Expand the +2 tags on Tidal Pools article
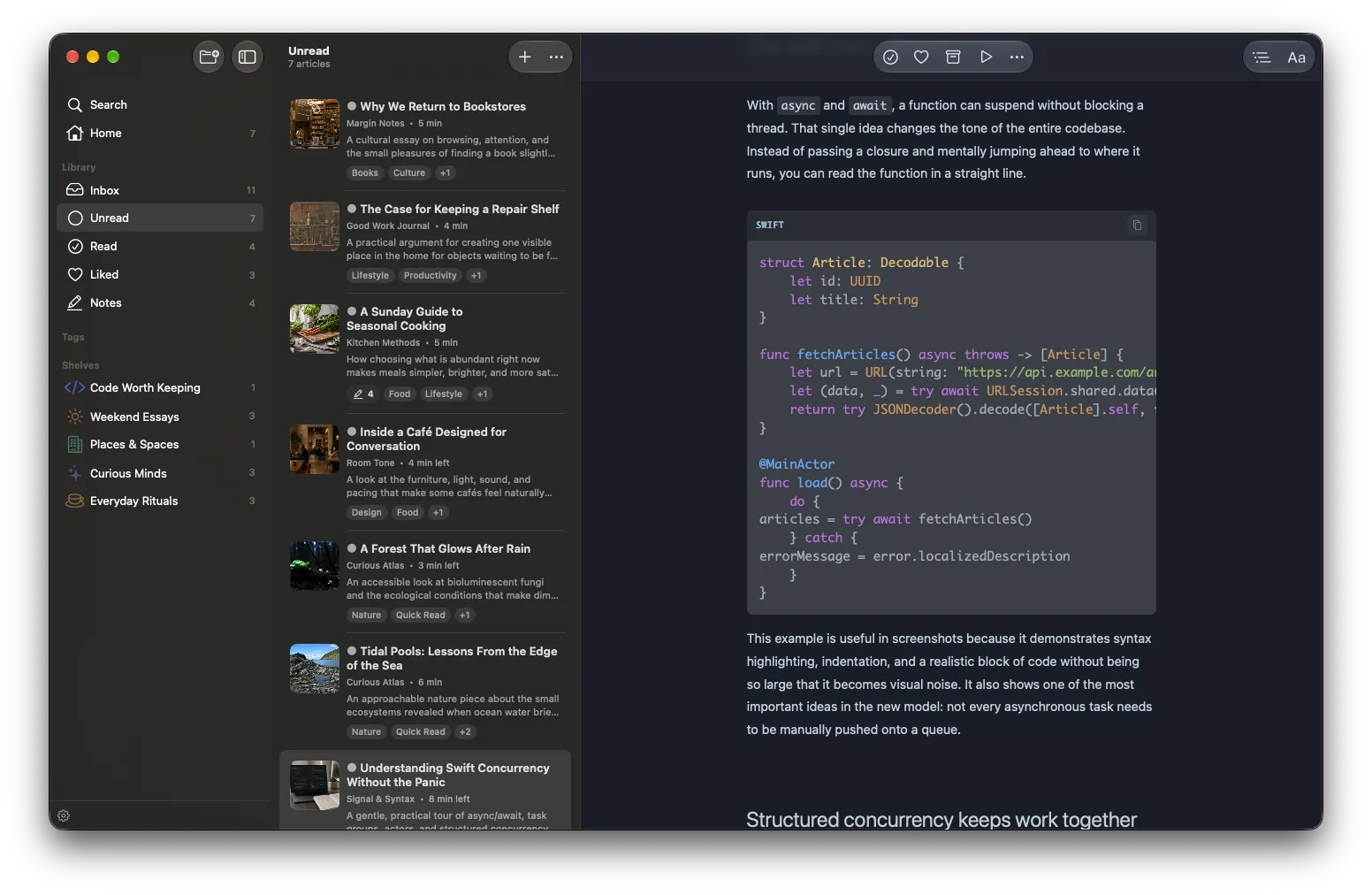Screen dimensions: 1372x895 [x=465, y=732]
